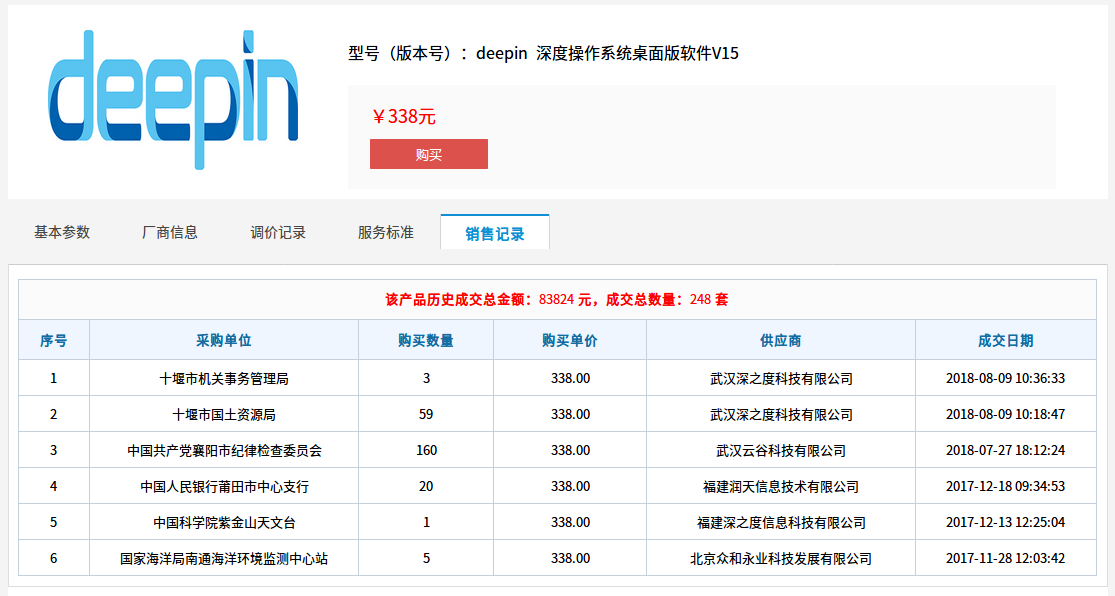Click the date 2017-12-18 09:34:53
Screen dimensions: 1115x596
pos(1005,486)
